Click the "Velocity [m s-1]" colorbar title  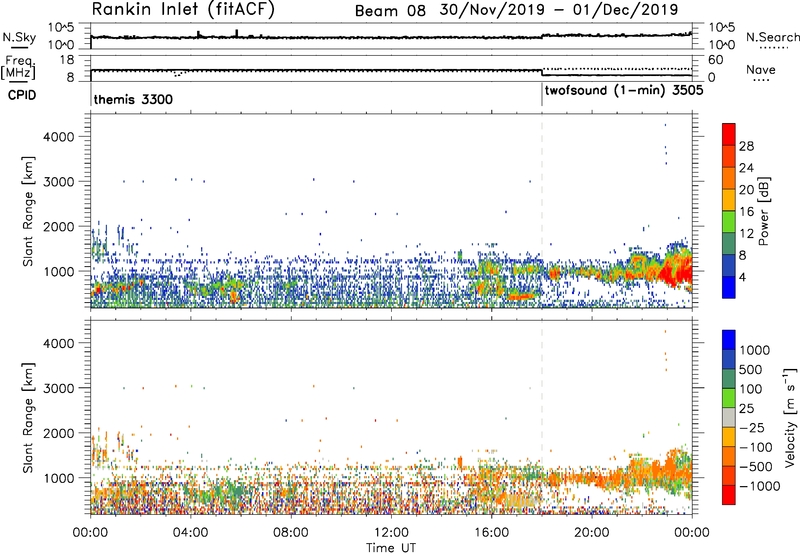pos(790,418)
